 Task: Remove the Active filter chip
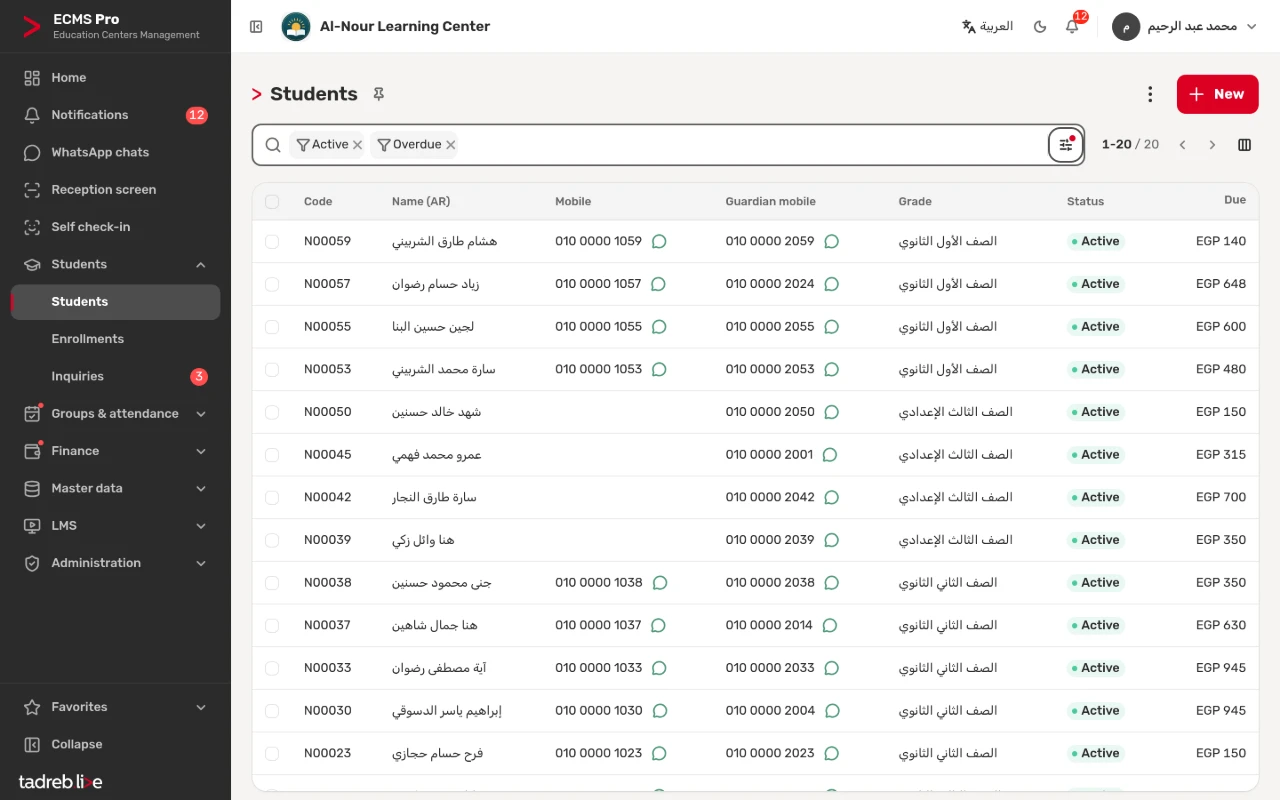click(x=357, y=145)
